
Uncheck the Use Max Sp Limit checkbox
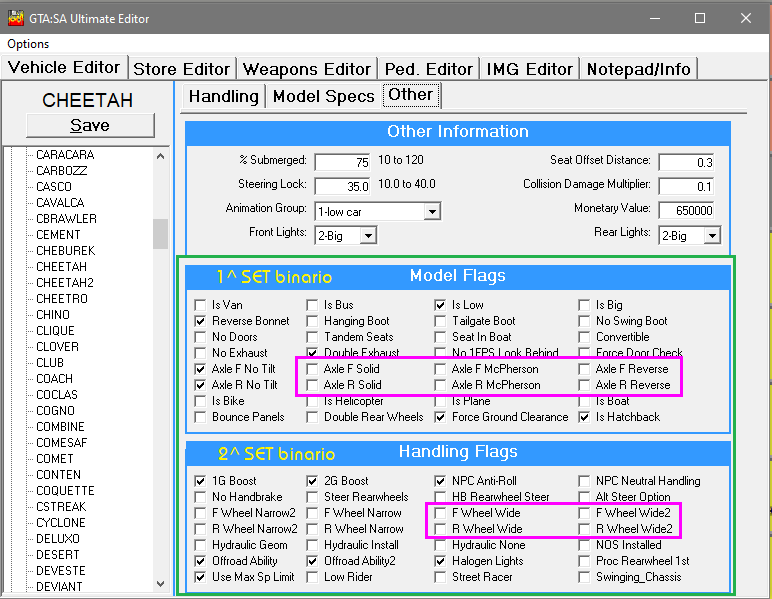(x=200, y=577)
